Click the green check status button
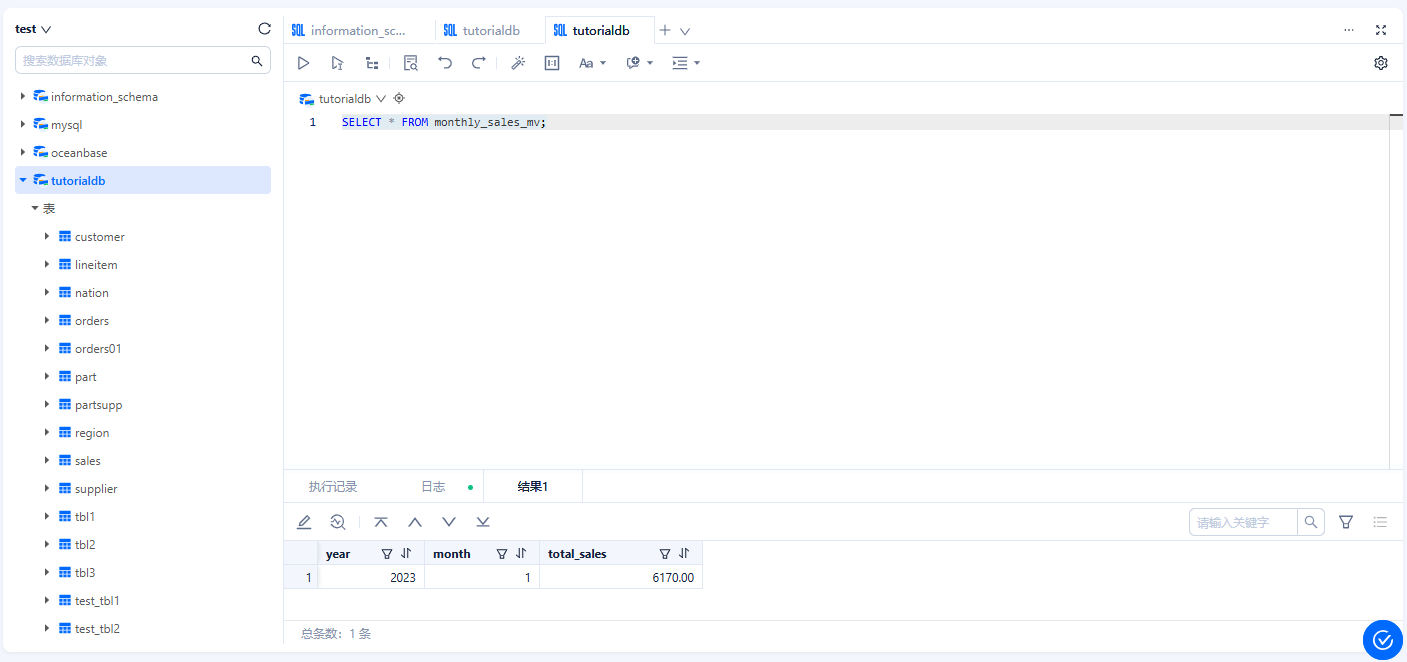Image resolution: width=1407 pixels, height=662 pixels. coord(1382,639)
